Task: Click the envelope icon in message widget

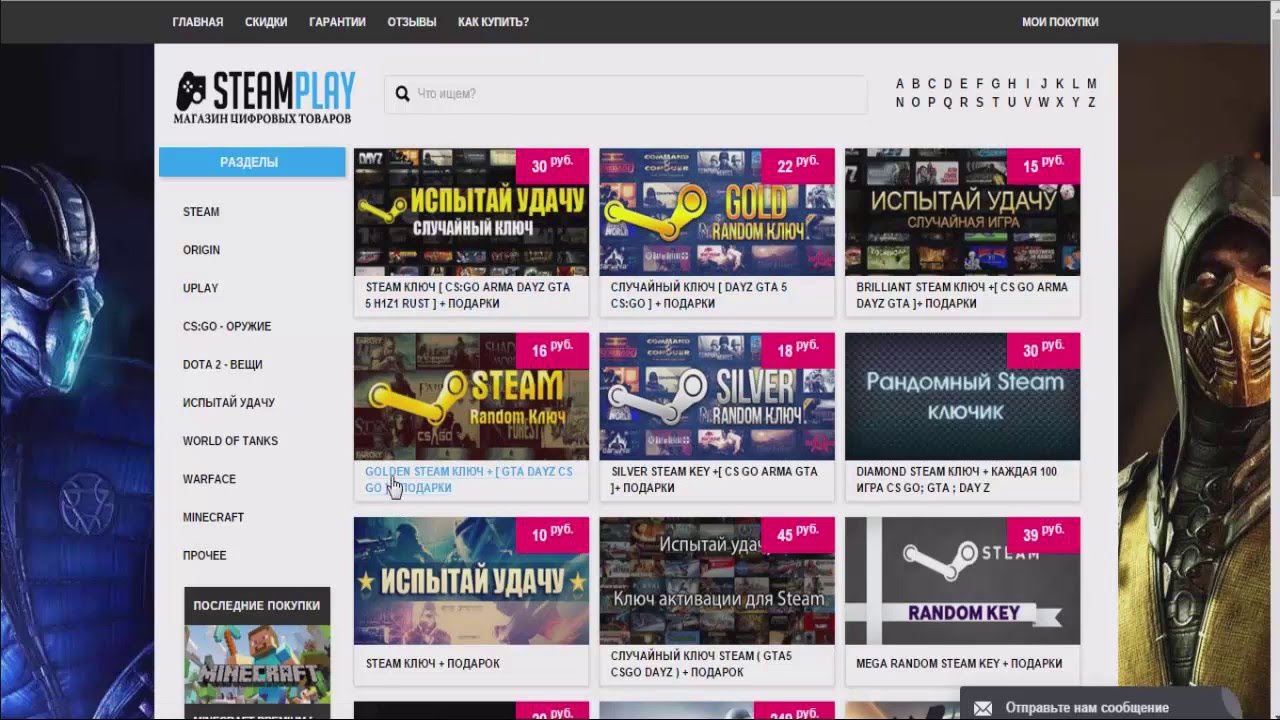Action: (983, 708)
